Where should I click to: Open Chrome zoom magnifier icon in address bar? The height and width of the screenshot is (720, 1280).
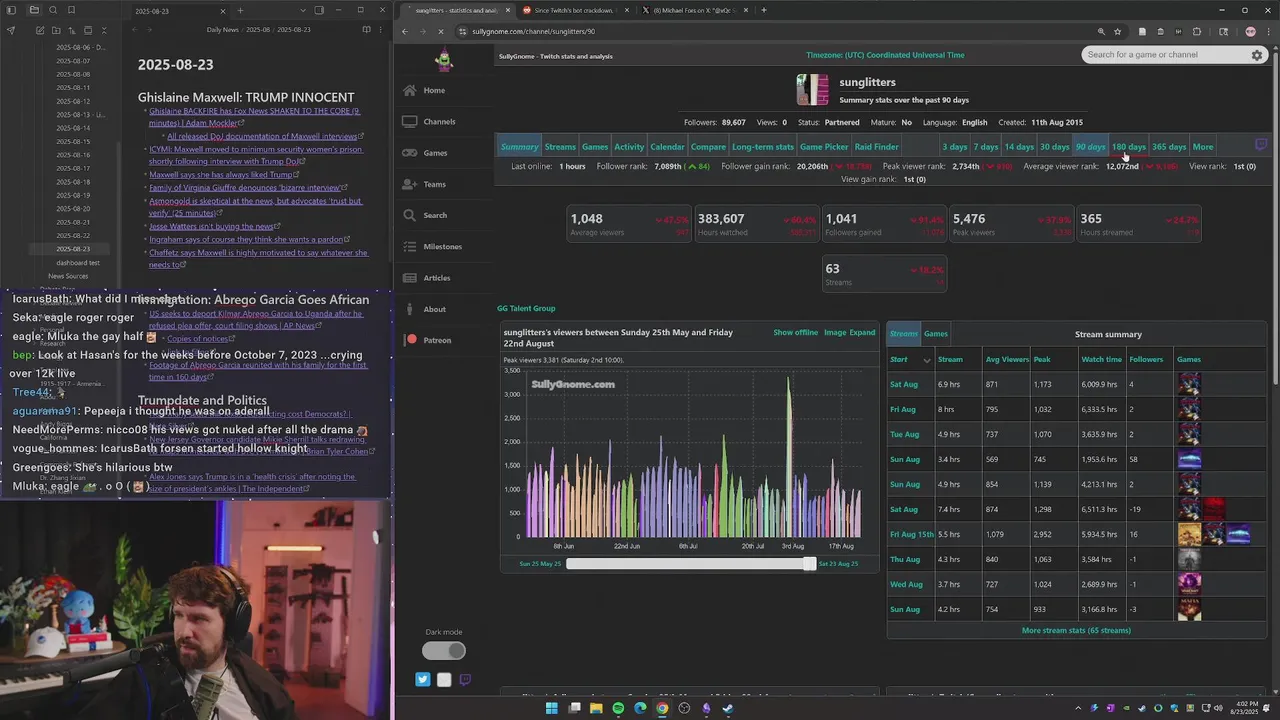click(x=1101, y=32)
